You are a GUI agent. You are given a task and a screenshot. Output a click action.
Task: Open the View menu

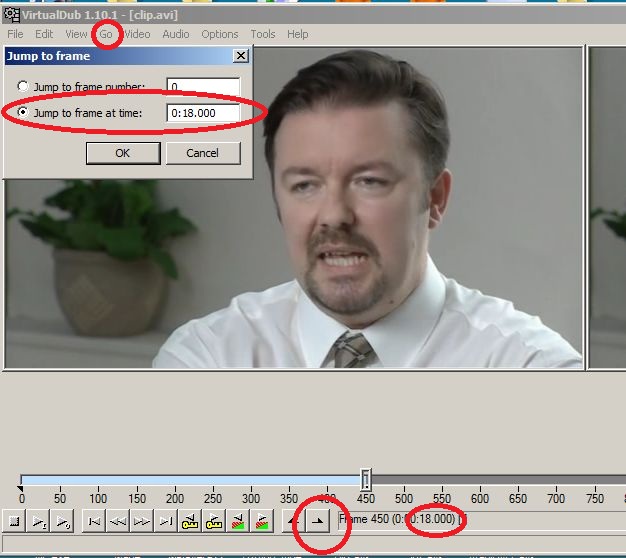point(76,34)
